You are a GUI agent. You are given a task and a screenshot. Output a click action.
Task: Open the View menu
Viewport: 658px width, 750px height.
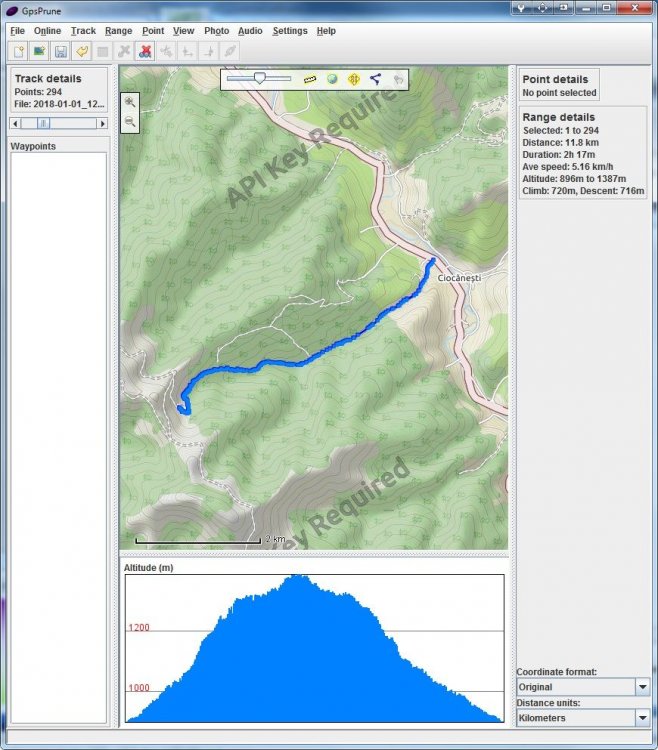tap(184, 31)
